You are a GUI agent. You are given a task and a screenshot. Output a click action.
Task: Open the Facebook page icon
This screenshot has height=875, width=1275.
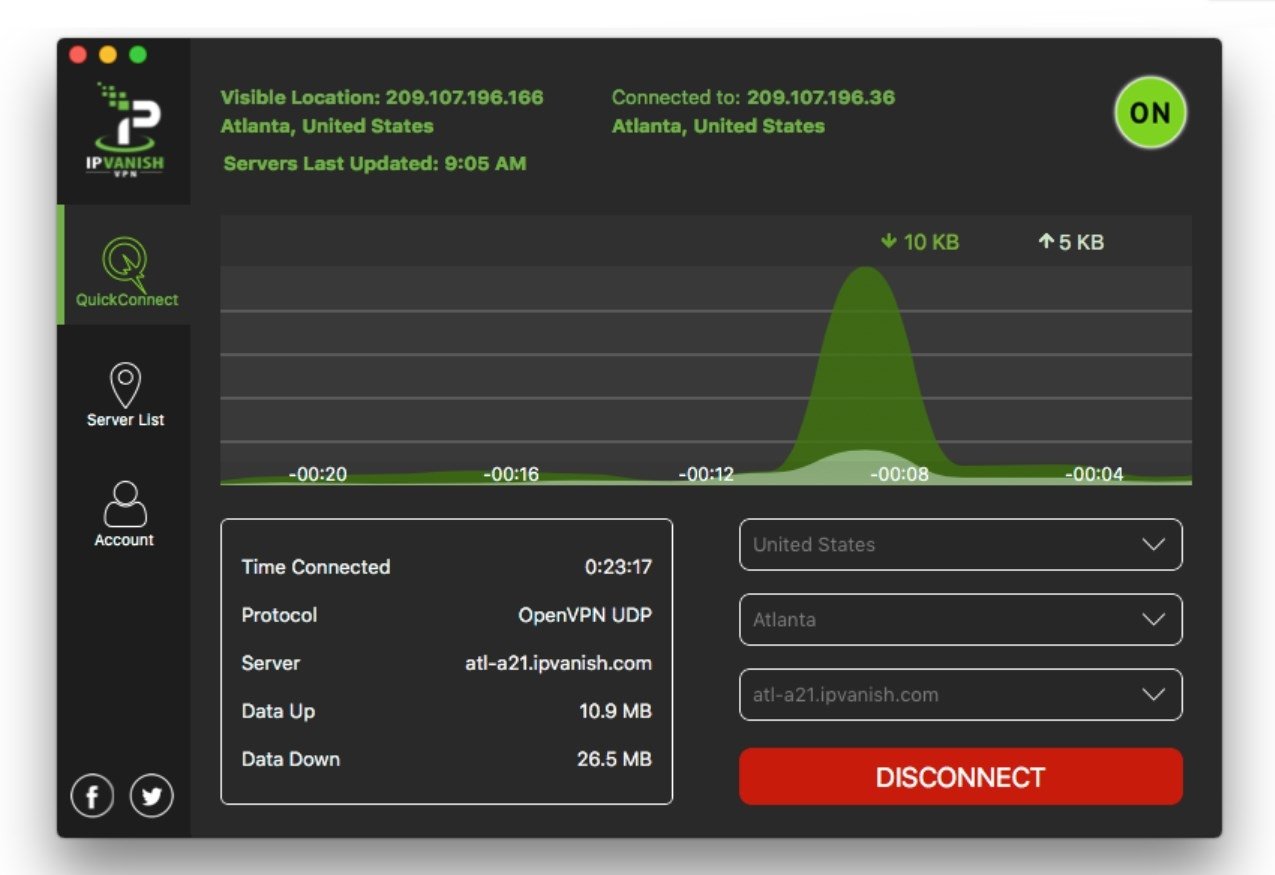click(92, 797)
